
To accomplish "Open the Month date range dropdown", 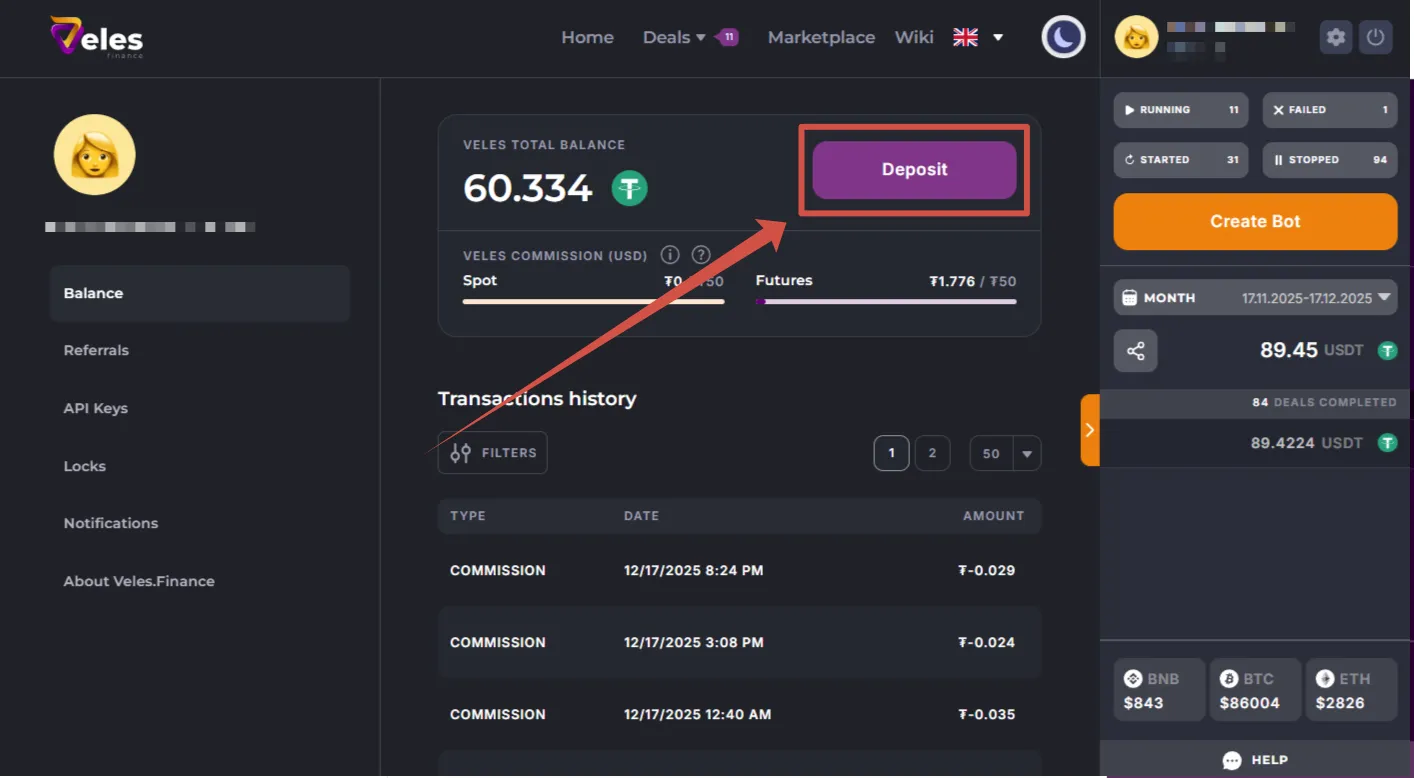I will 1255,298.
